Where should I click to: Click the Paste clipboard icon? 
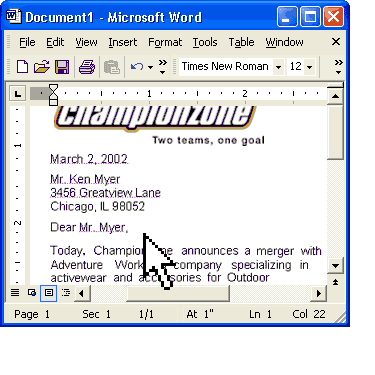[x=112, y=67]
